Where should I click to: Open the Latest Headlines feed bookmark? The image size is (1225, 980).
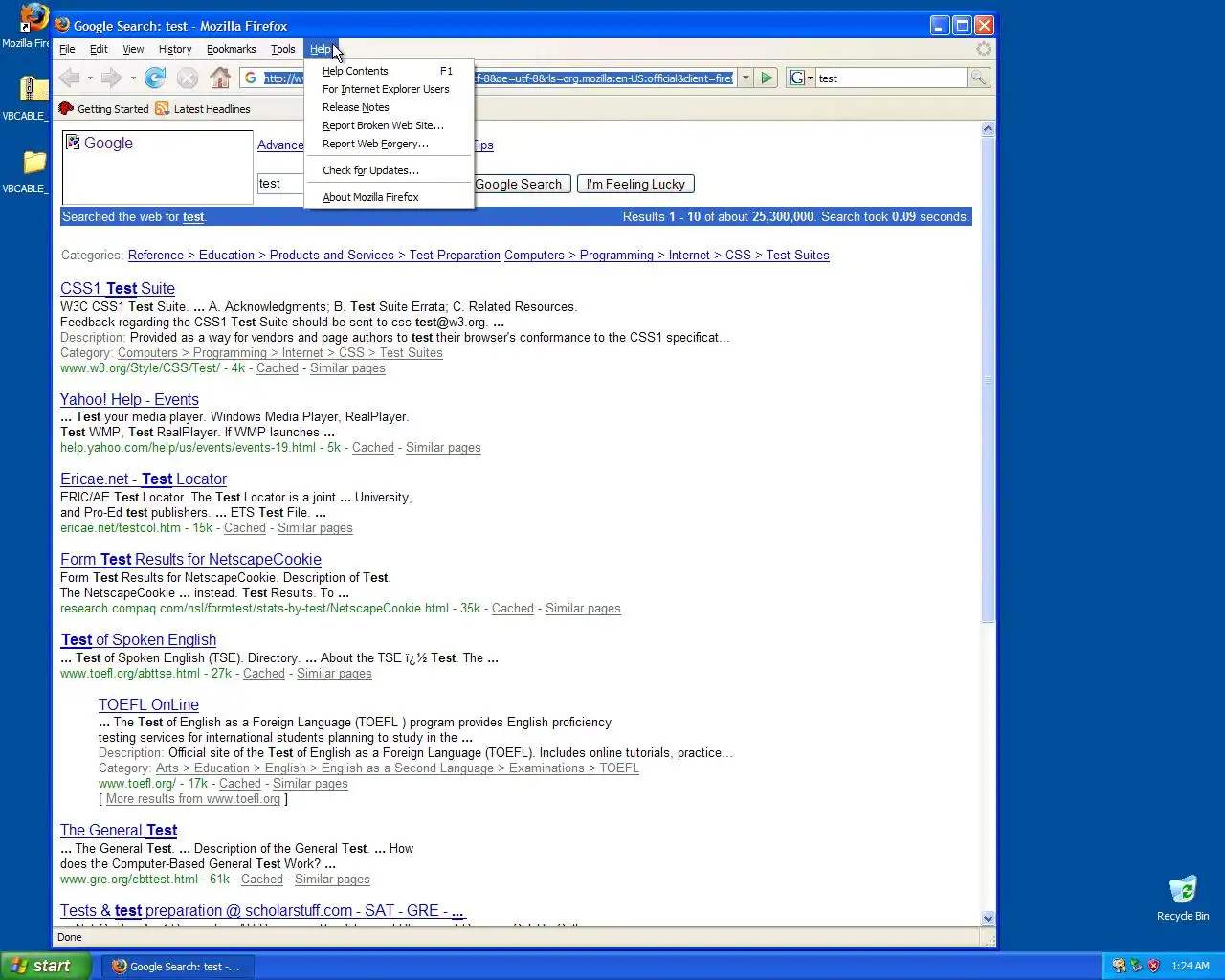[203, 109]
